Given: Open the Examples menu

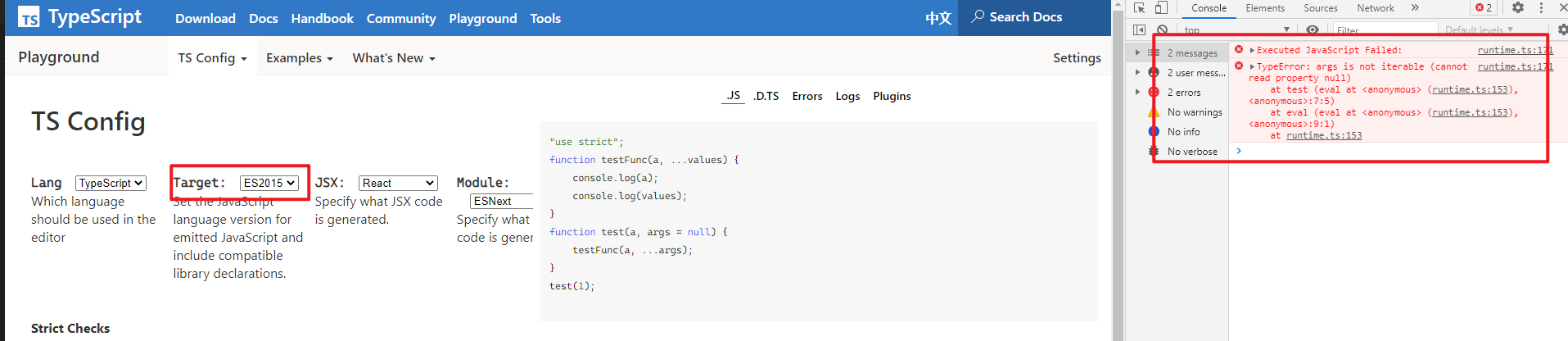Looking at the screenshot, I should [299, 58].
